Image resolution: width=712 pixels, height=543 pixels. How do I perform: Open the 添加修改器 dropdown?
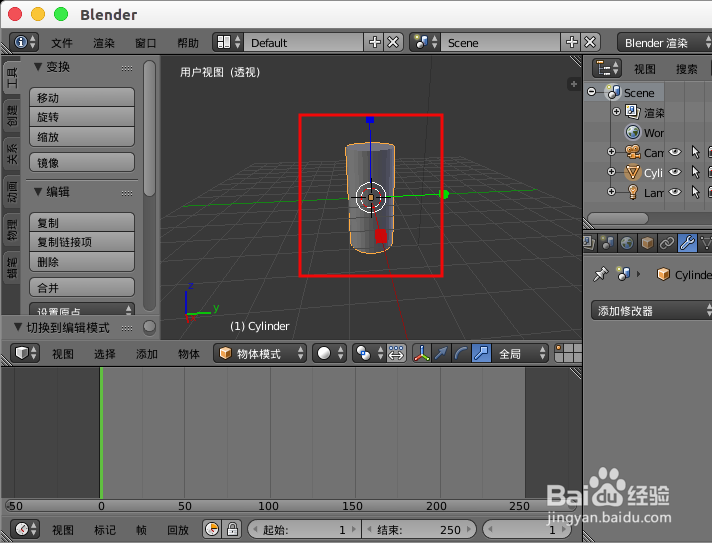tap(651, 311)
